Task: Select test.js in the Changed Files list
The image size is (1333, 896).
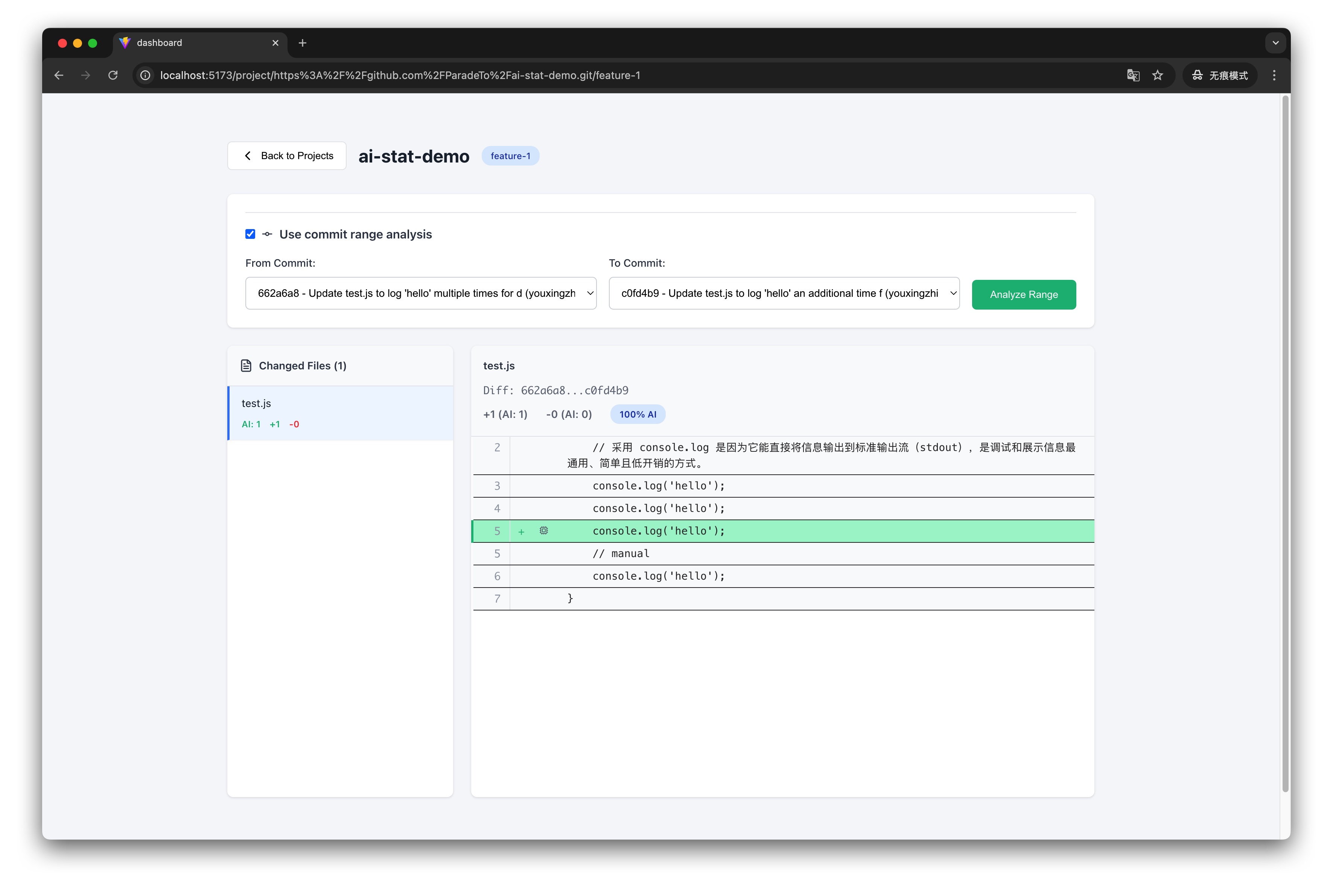Action: coord(340,413)
